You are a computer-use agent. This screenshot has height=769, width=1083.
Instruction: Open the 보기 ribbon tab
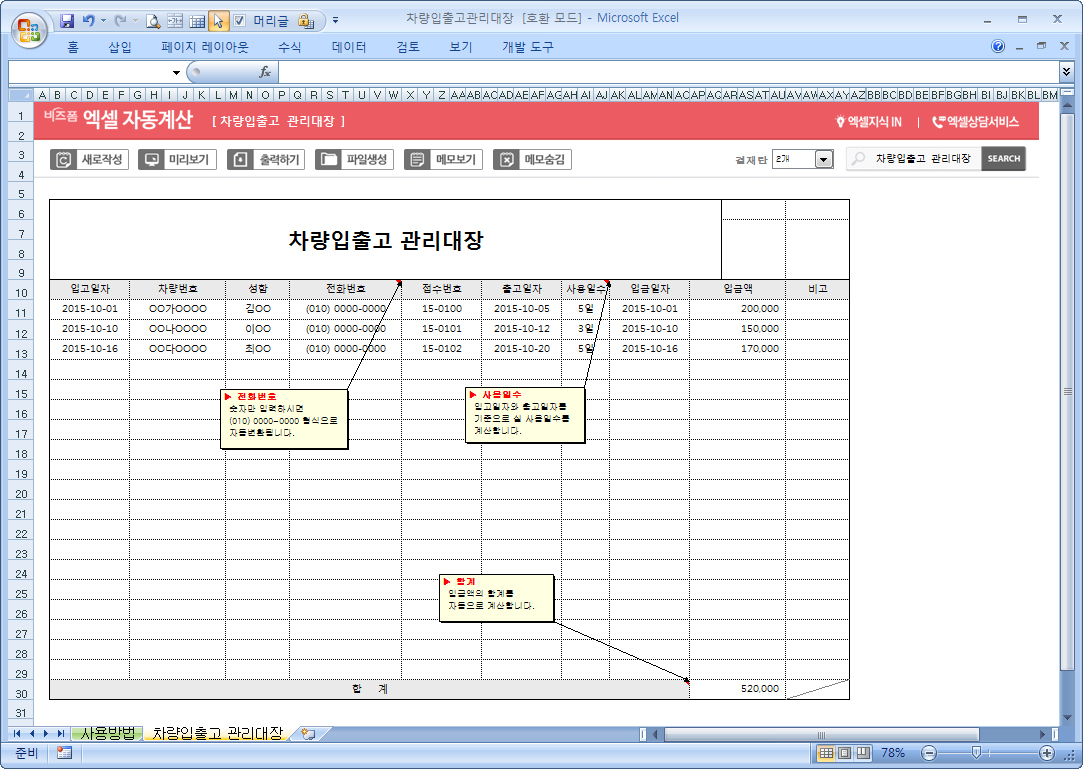click(x=461, y=47)
